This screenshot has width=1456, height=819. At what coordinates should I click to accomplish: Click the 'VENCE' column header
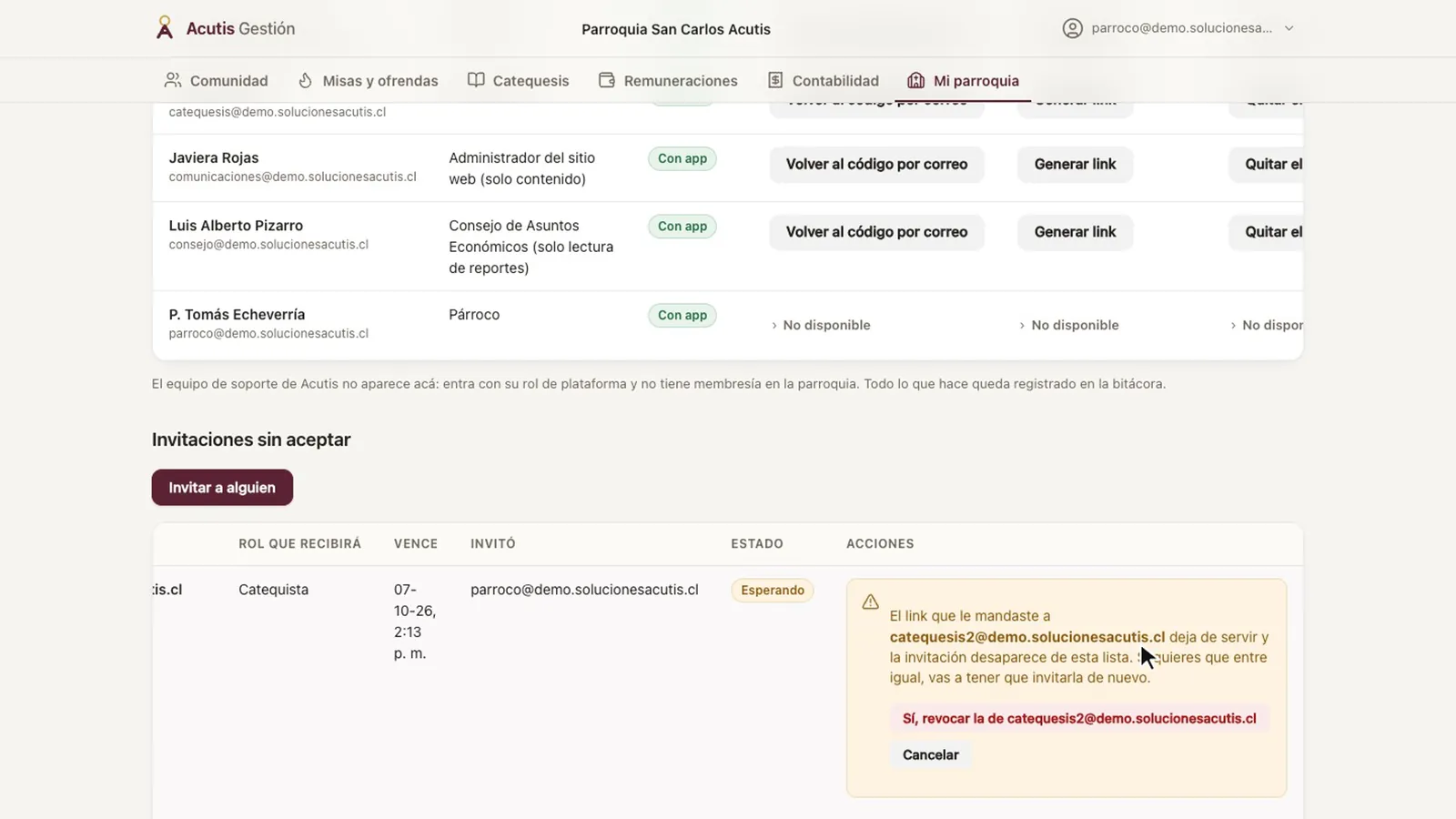(x=416, y=544)
